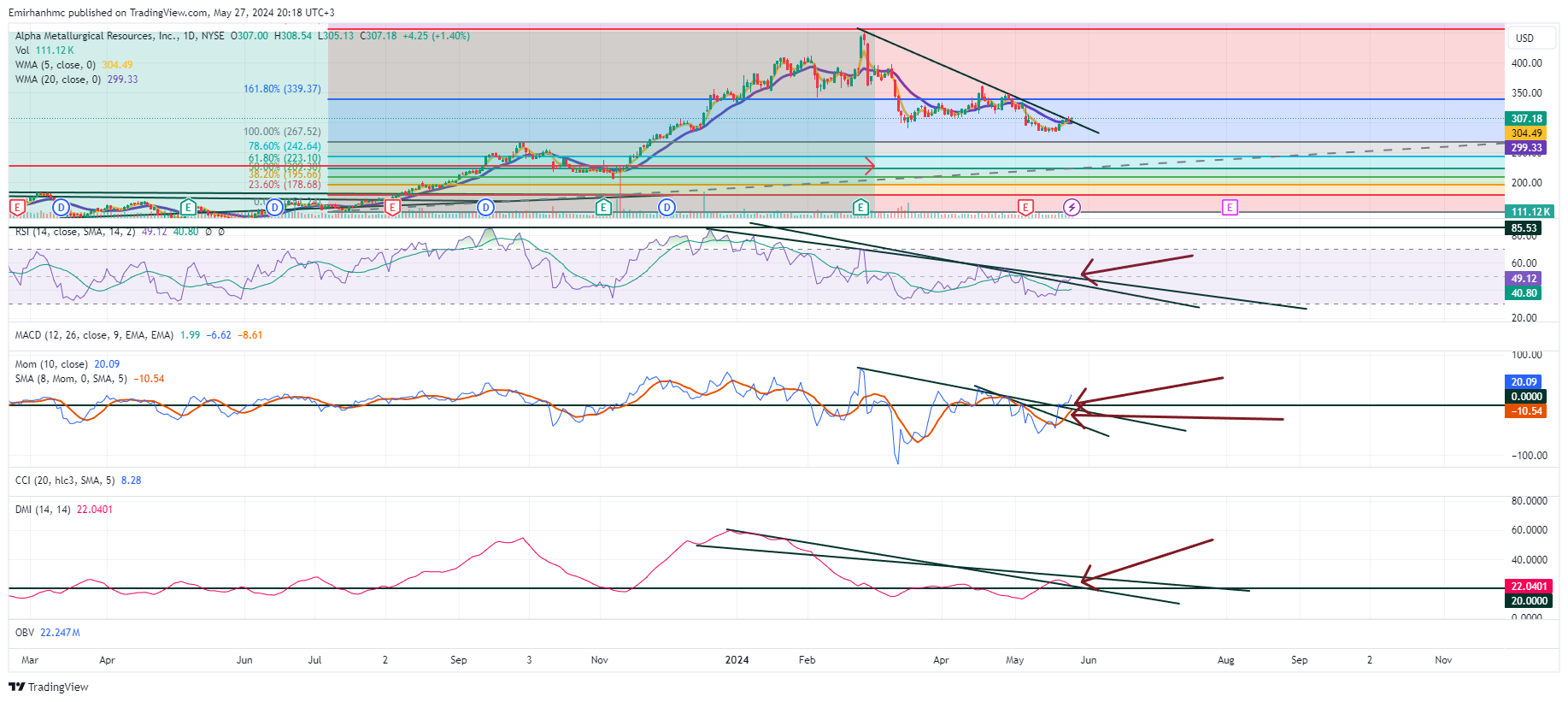This screenshot has height=702, width=1568.
Task: Click the 78.60% (242.64) Fibonacci level label
Action: (x=285, y=146)
